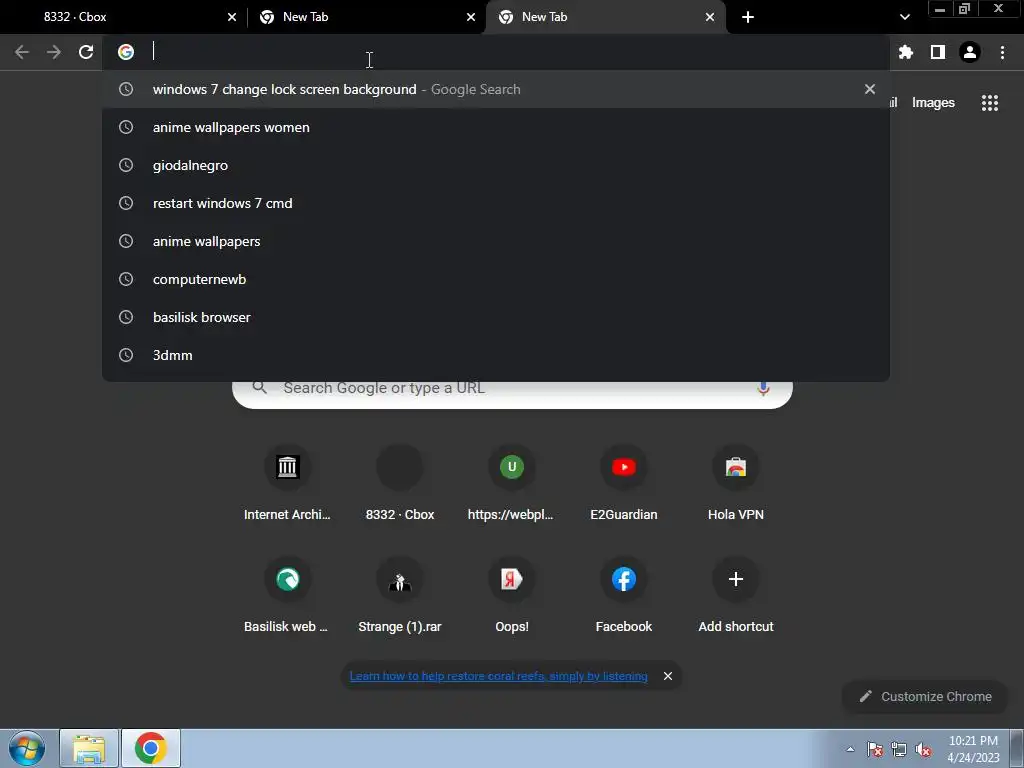Viewport: 1024px width, 768px height.
Task: Open the Internet Archive shortcut
Action: click(287, 483)
